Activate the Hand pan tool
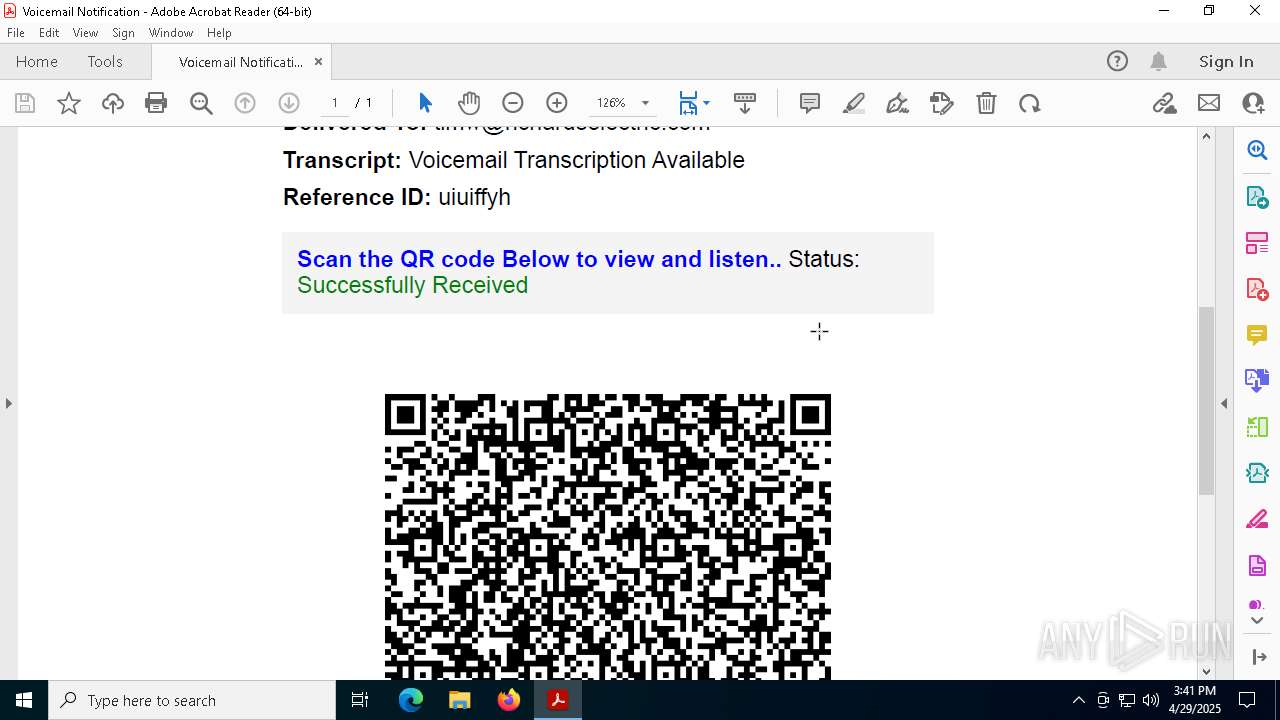The width and height of the screenshot is (1280, 720). pyautogui.click(x=469, y=103)
